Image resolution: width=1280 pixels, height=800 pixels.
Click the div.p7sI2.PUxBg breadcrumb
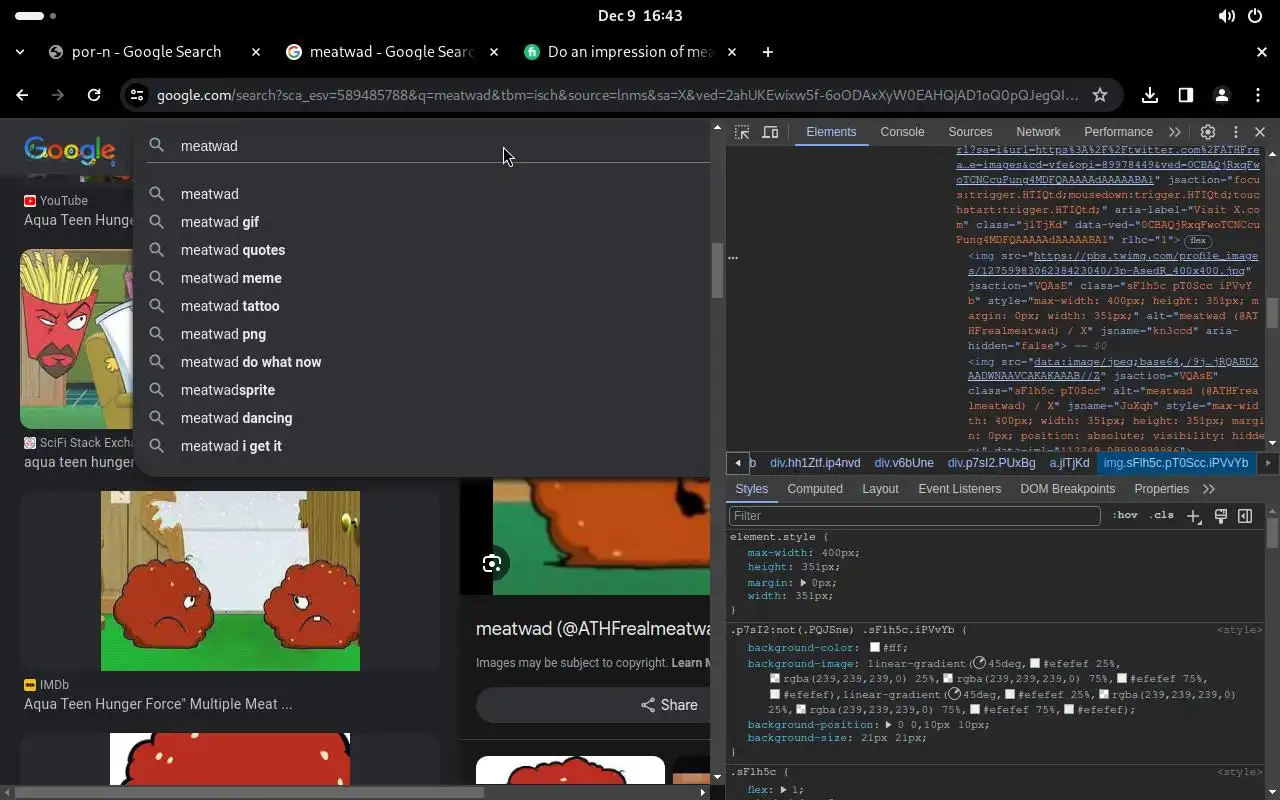click(991, 463)
